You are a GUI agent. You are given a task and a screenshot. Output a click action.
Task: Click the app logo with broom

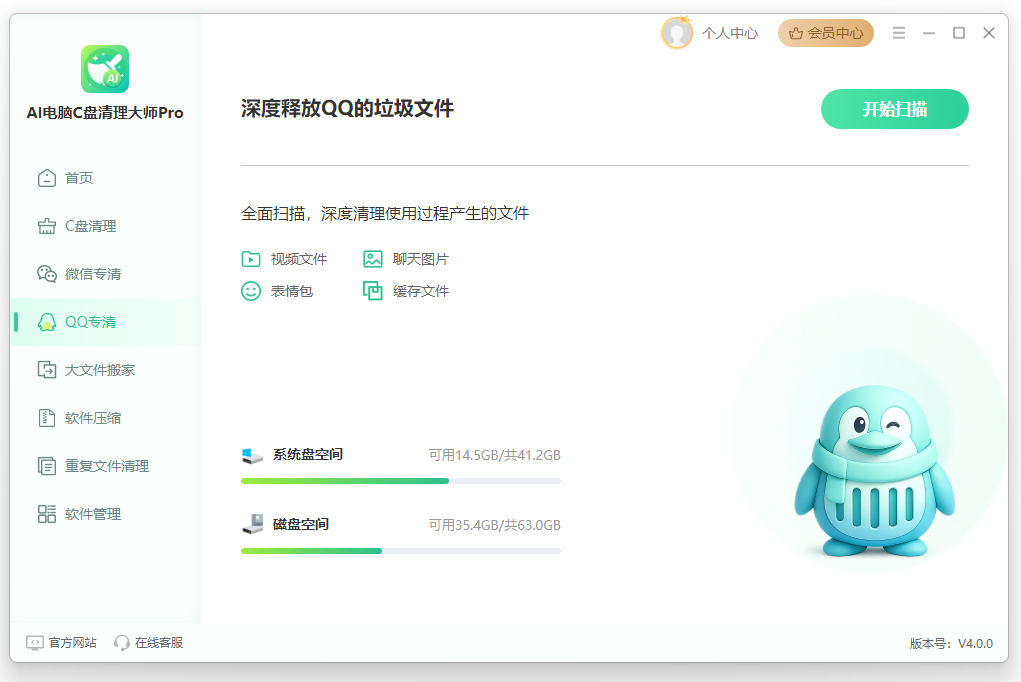(x=105, y=69)
